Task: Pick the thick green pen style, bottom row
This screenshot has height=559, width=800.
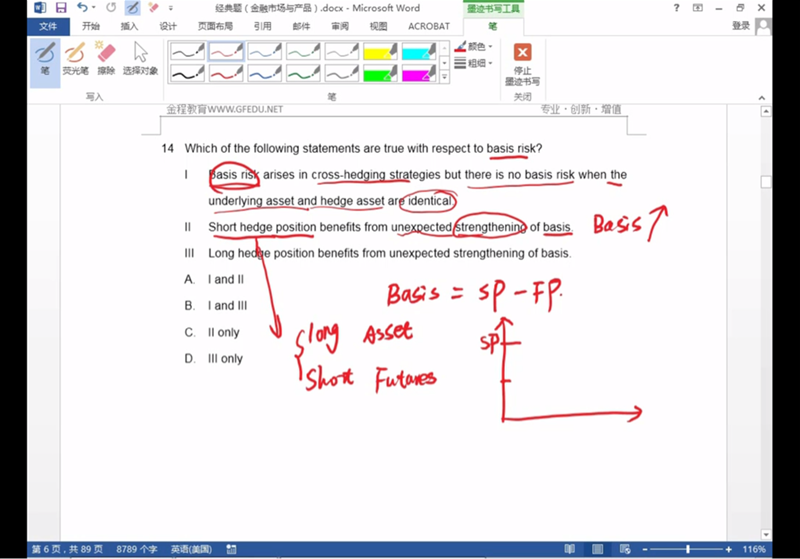Action: tap(303, 73)
